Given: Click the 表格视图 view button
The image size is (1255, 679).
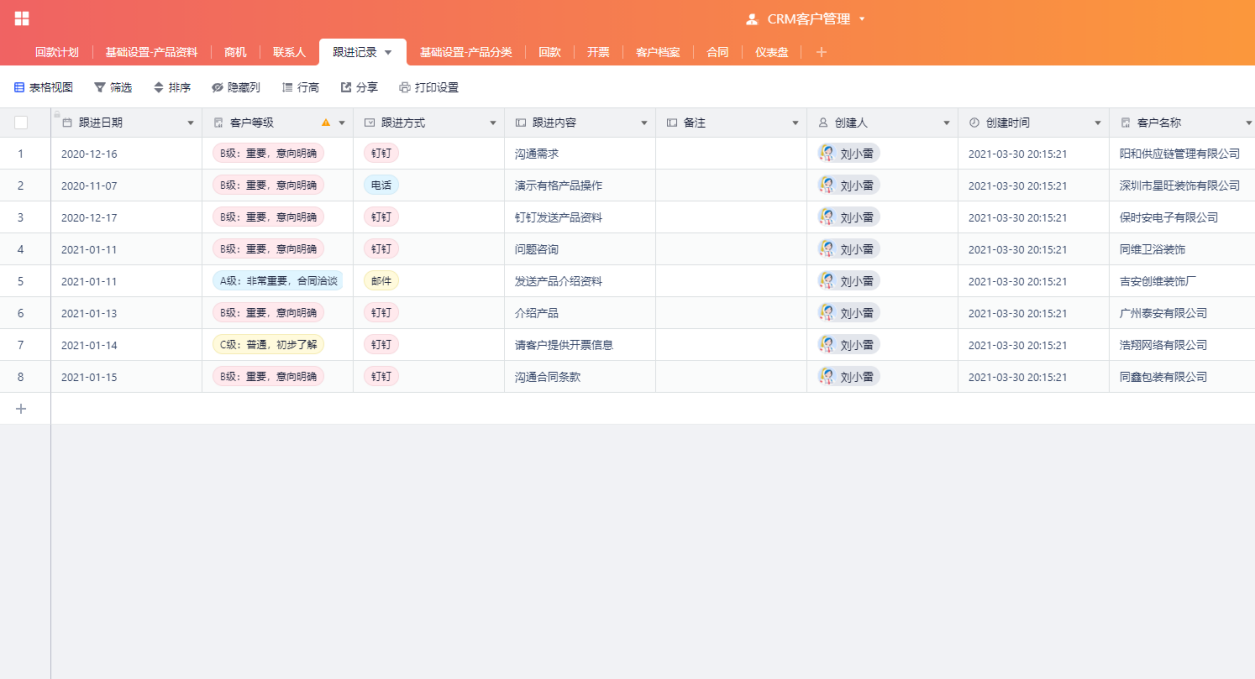Looking at the screenshot, I should [x=43, y=88].
